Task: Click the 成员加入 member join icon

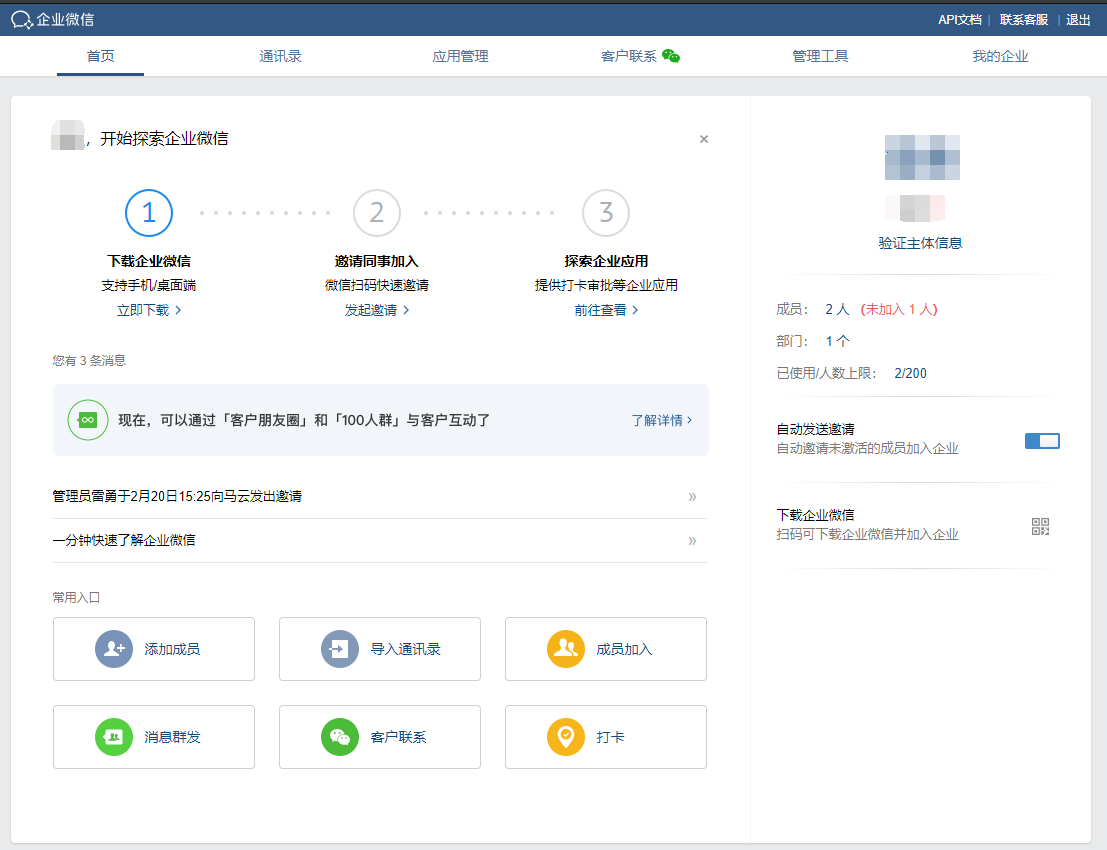Action: point(566,649)
